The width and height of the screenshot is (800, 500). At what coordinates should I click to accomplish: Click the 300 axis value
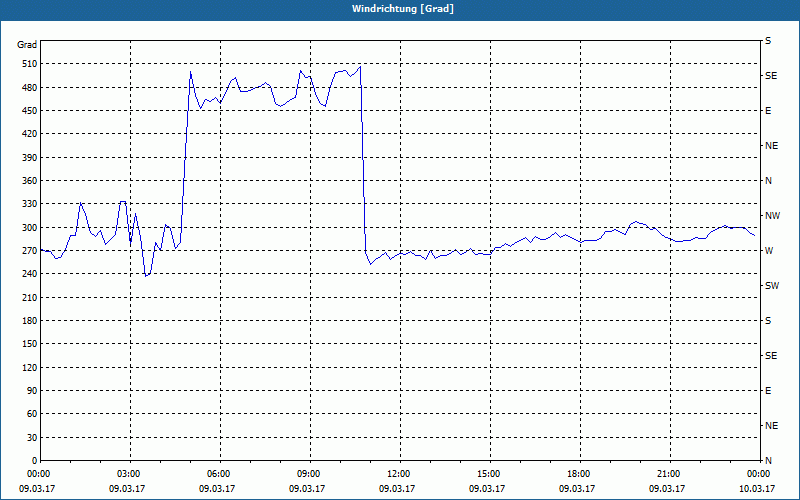point(30,228)
